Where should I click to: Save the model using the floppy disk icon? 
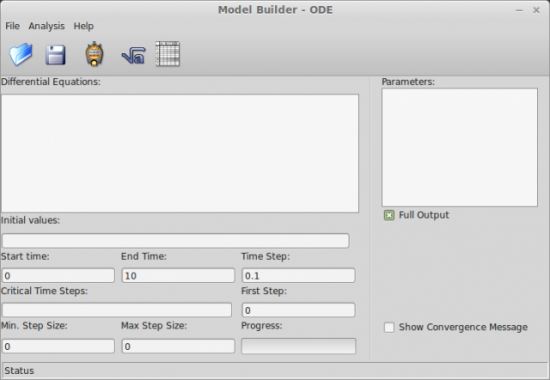click(x=55, y=55)
